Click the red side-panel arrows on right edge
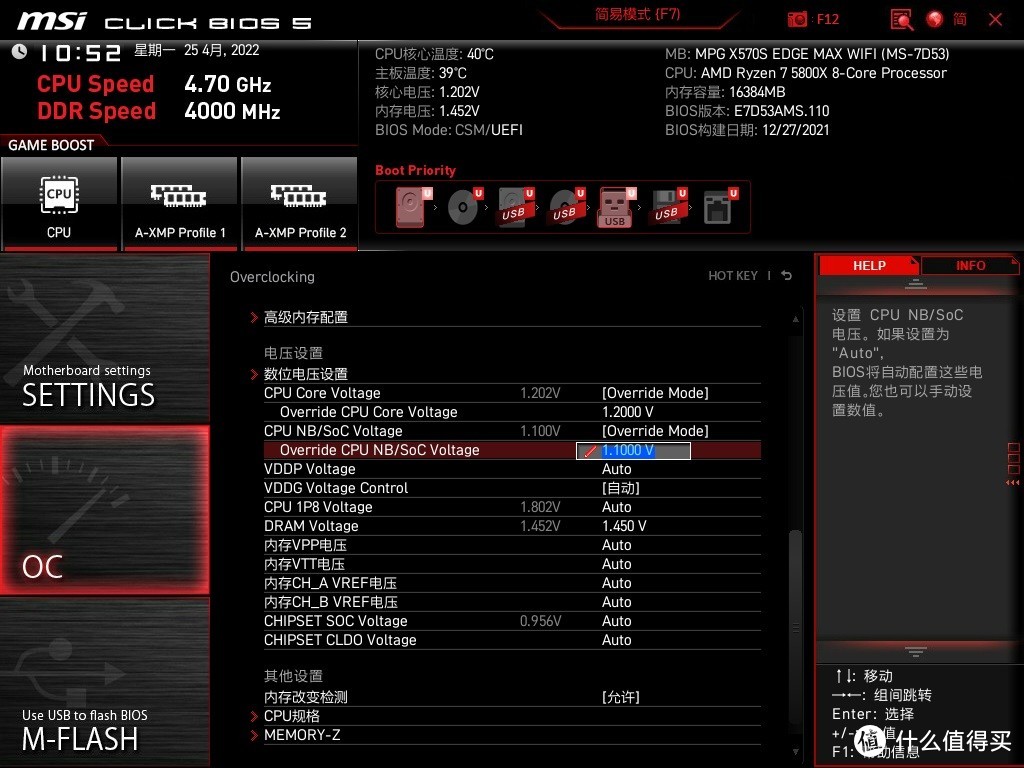The image size is (1024, 768). pyautogui.click(x=1013, y=483)
